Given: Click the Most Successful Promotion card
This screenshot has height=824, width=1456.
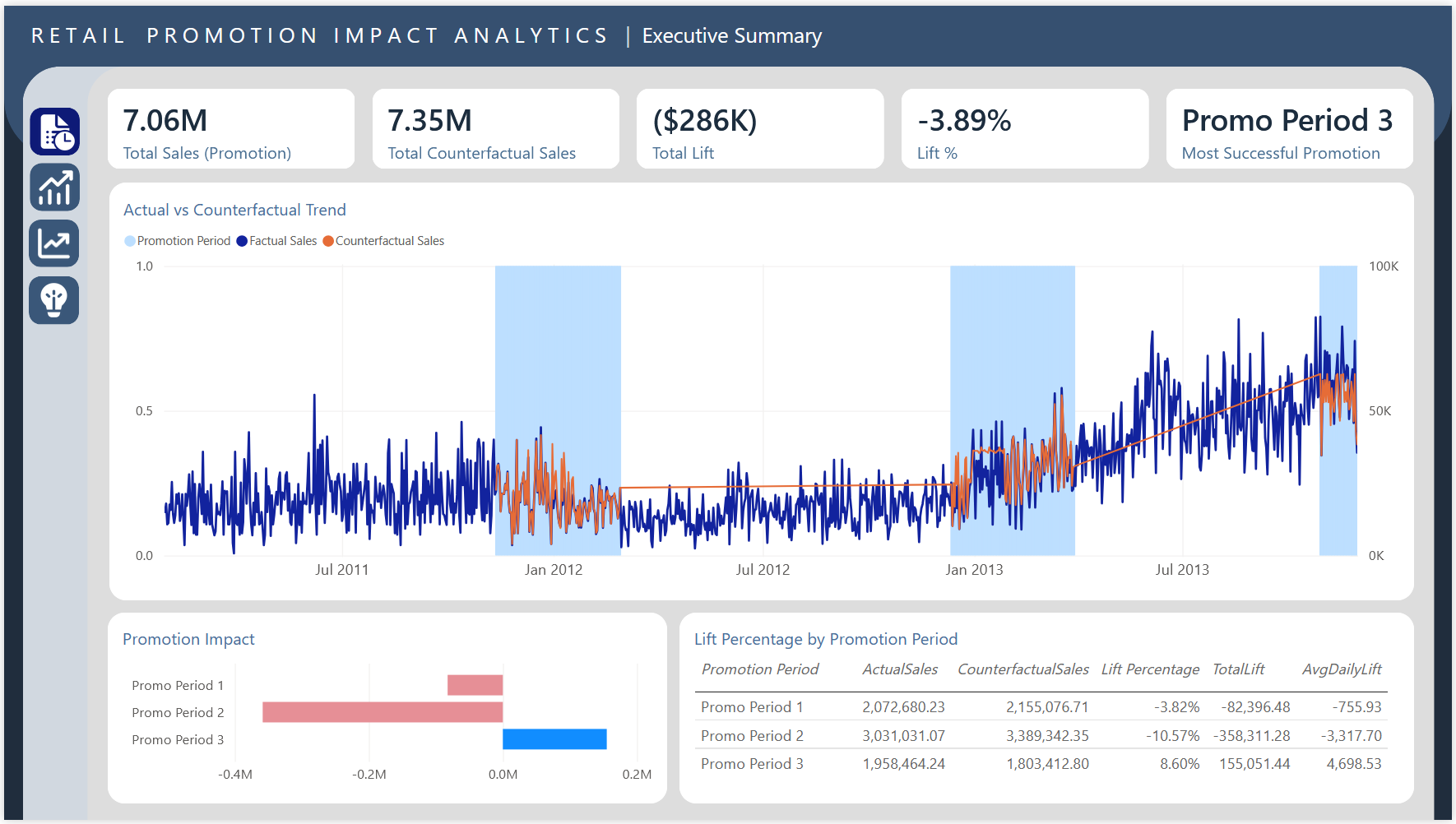Looking at the screenshot, I should coord(1290,129).
